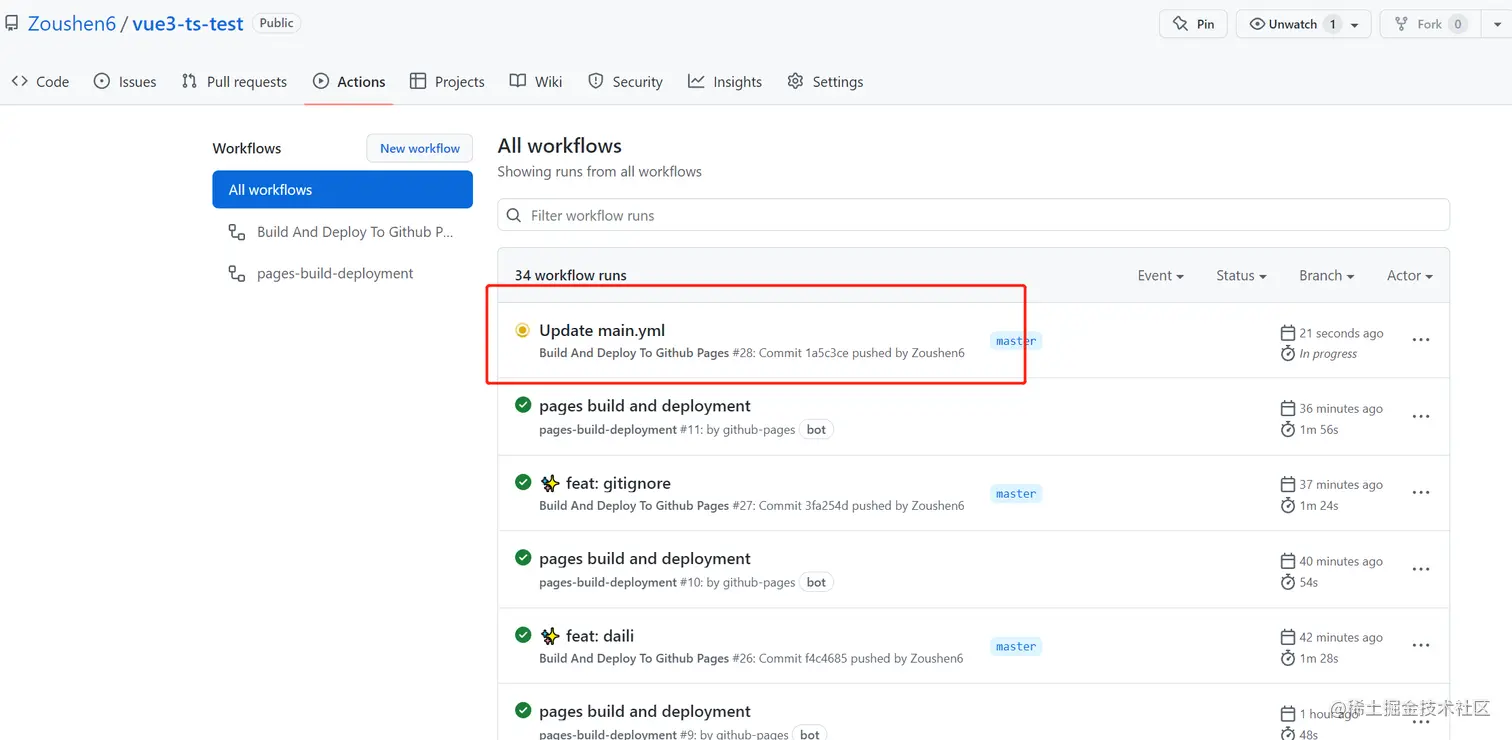This screenshot has height=740, width=1512.
Task: Click the master branch label on feat: daili run
Action: point(1016,647)
